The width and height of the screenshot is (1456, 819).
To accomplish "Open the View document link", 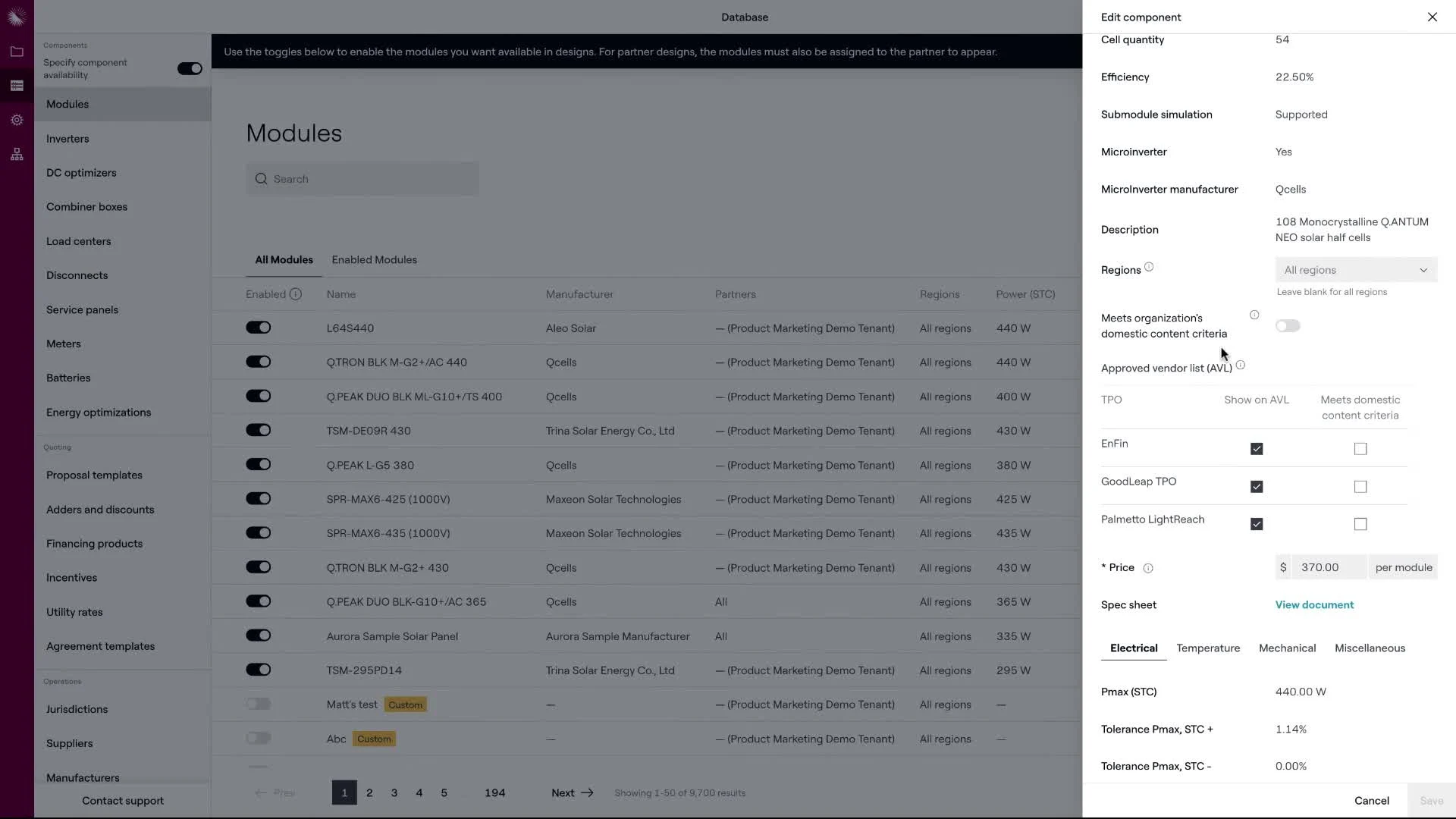I will tap(1314, 605).
